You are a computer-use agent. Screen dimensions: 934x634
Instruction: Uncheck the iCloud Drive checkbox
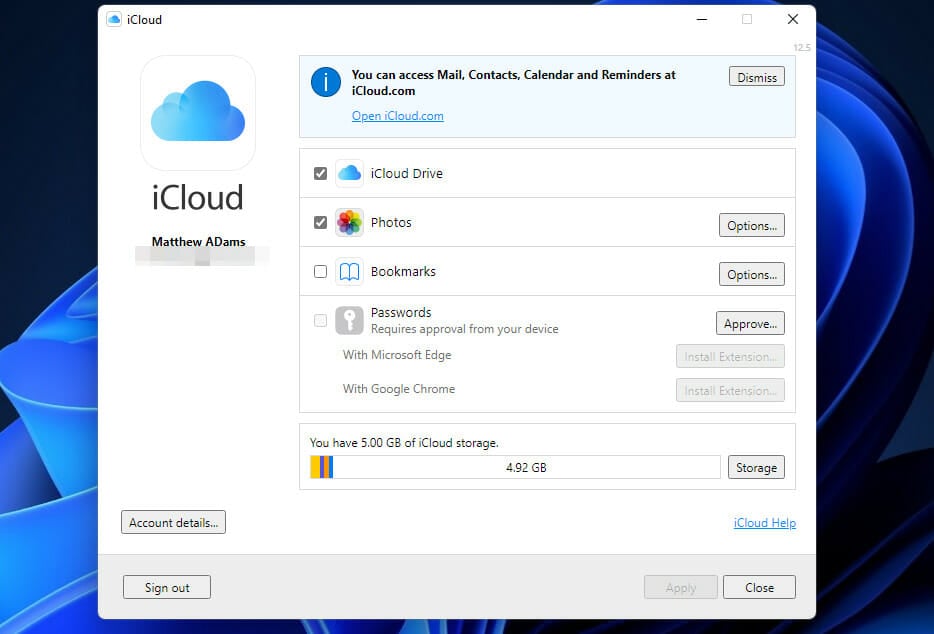(321, 172)
